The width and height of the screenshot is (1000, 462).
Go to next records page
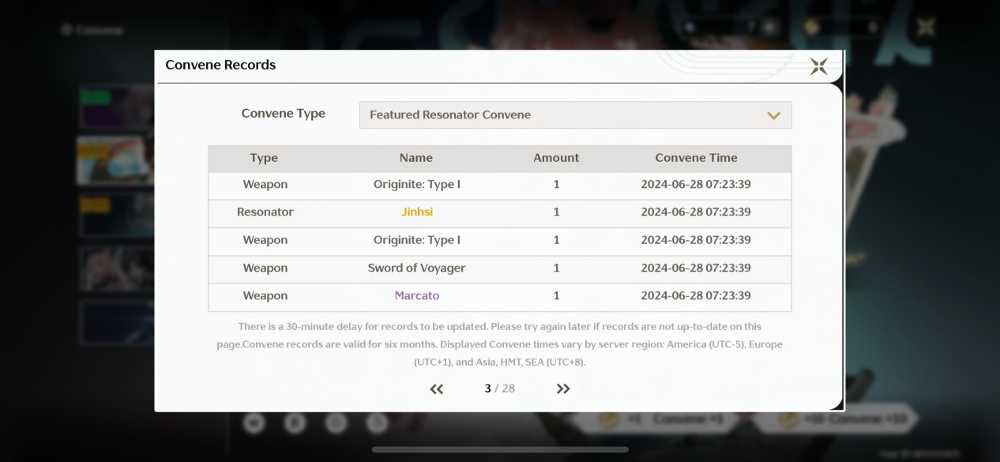tap(562, 389)
